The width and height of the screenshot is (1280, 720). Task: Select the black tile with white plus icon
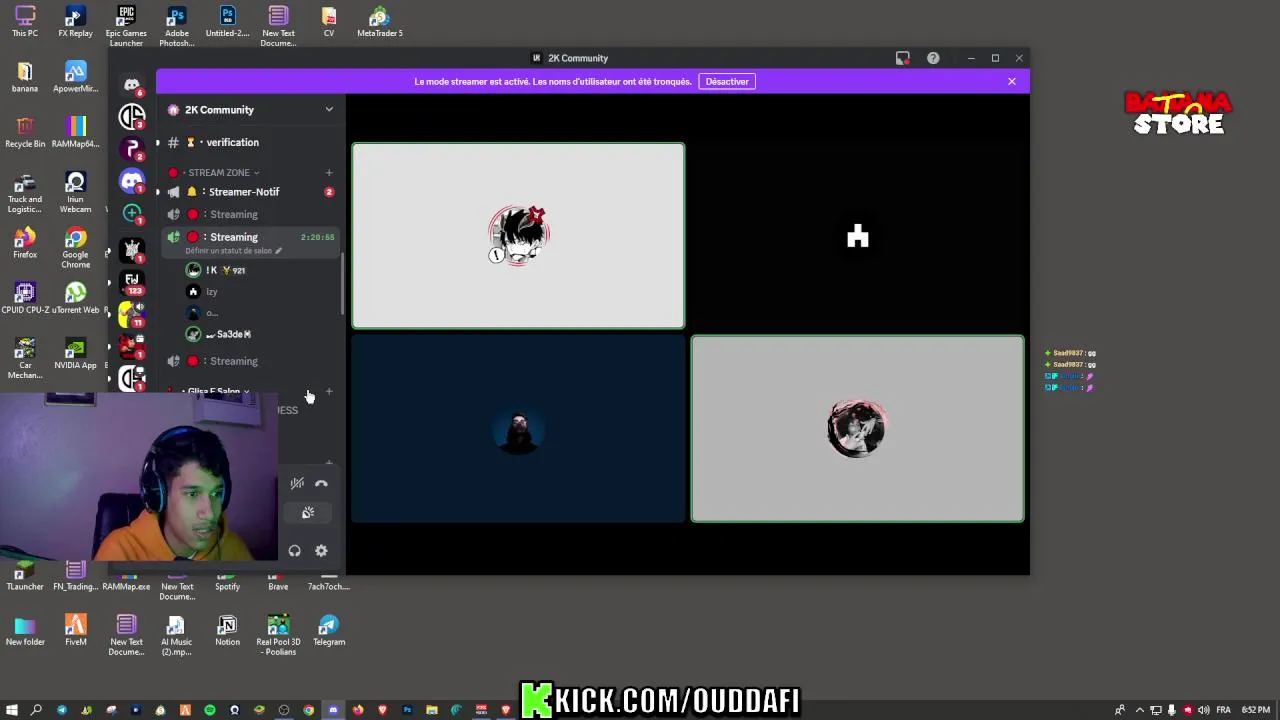(857, 236)
